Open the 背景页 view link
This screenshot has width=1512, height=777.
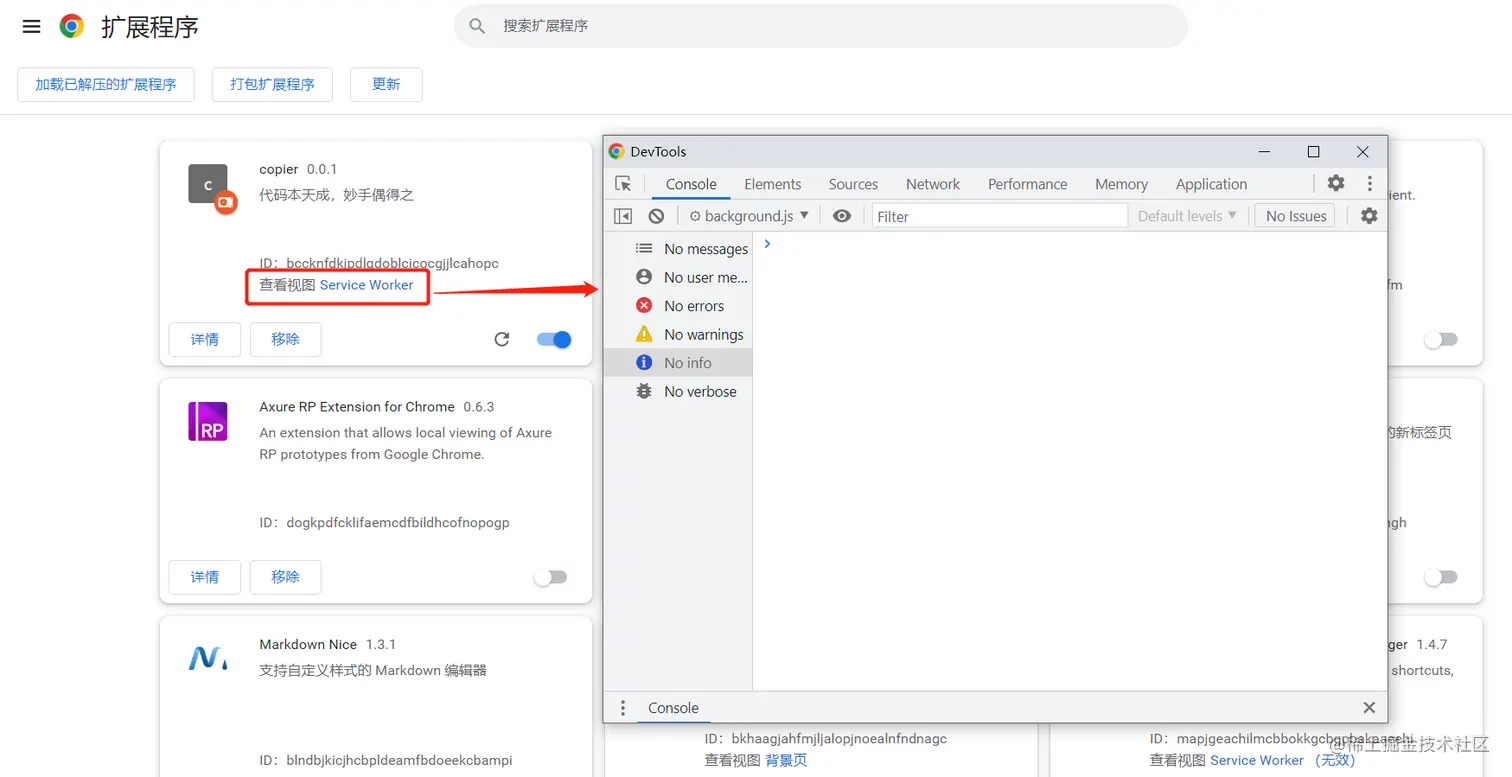point(786,760)
